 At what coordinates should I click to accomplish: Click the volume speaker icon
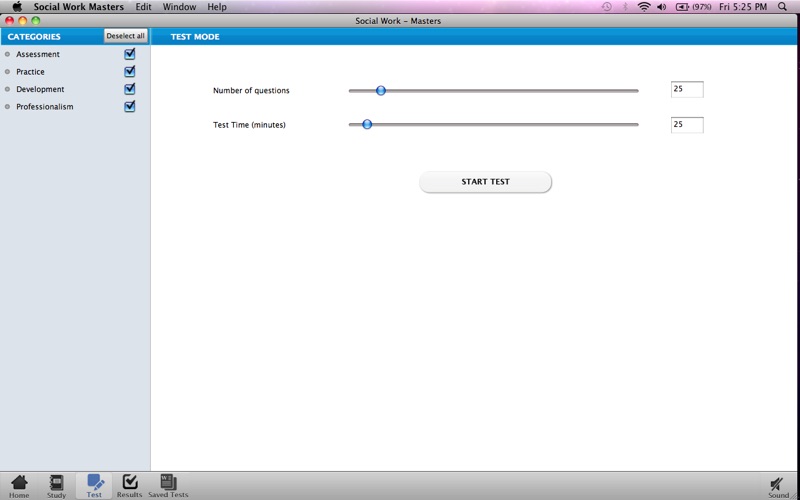(x=662, y=7)
